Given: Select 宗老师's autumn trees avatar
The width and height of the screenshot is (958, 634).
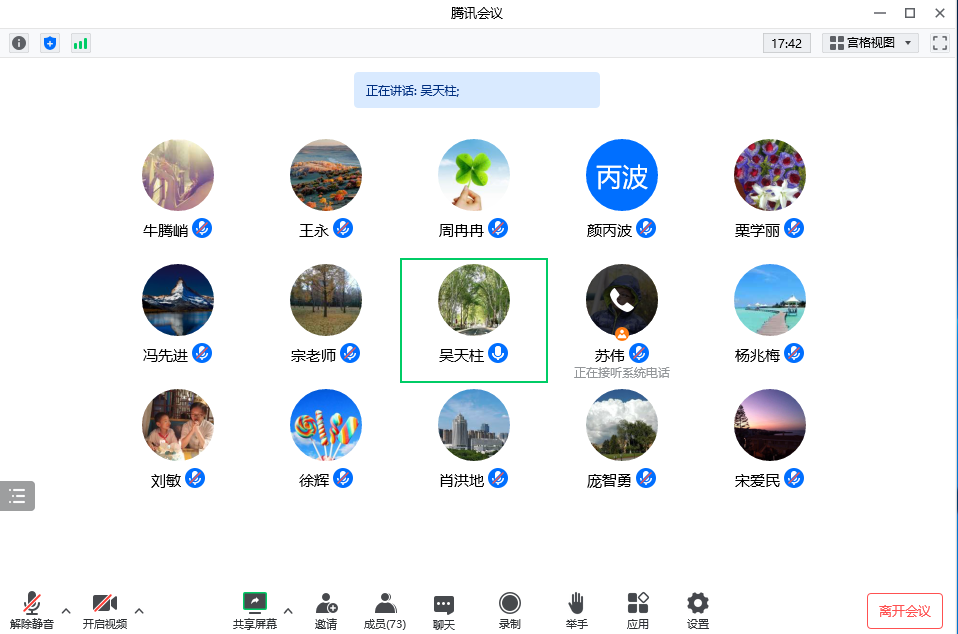Looking at the screenshot, I should [326, 300].
